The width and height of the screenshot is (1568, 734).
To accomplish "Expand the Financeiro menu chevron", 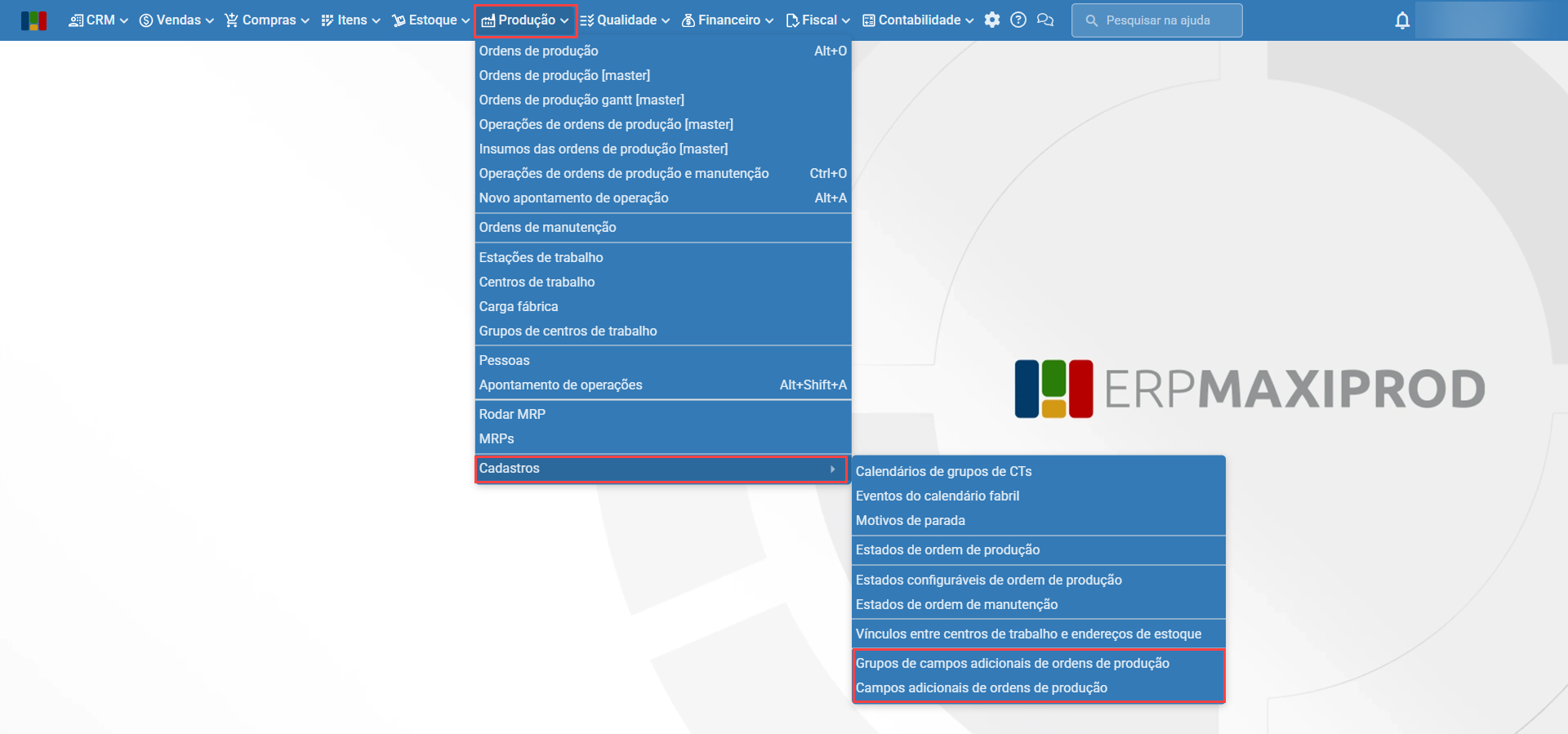I will pos(769,20).
